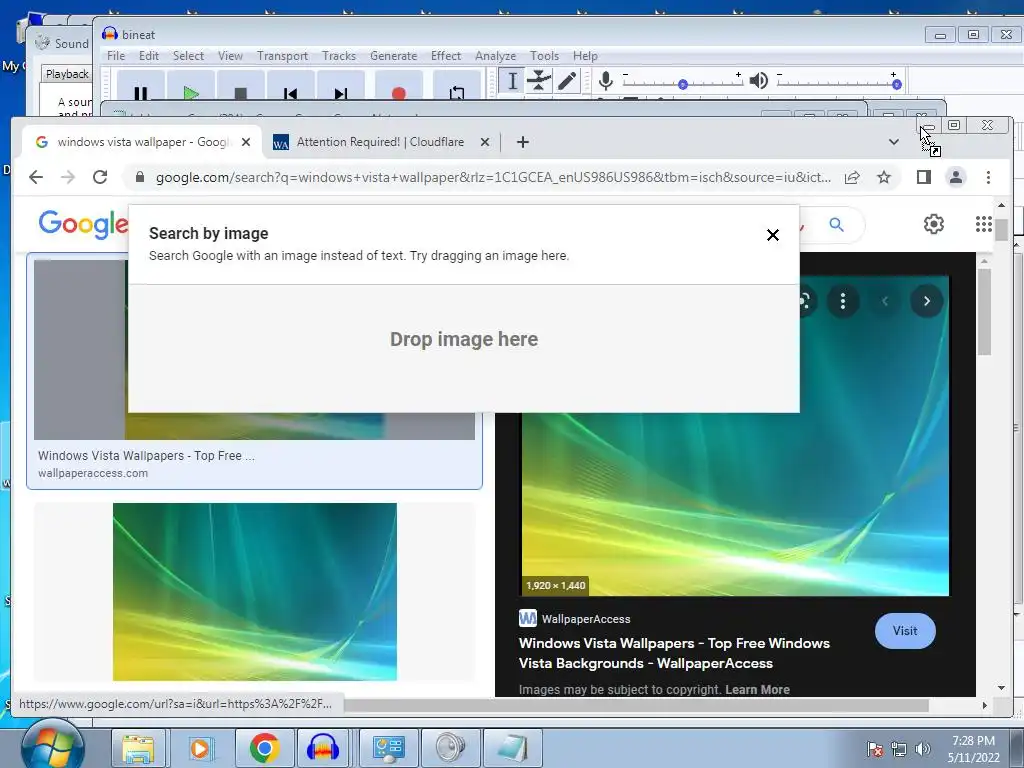1024x768 pixels.
Task: Click the Google logo
Action: pos(83,225)
